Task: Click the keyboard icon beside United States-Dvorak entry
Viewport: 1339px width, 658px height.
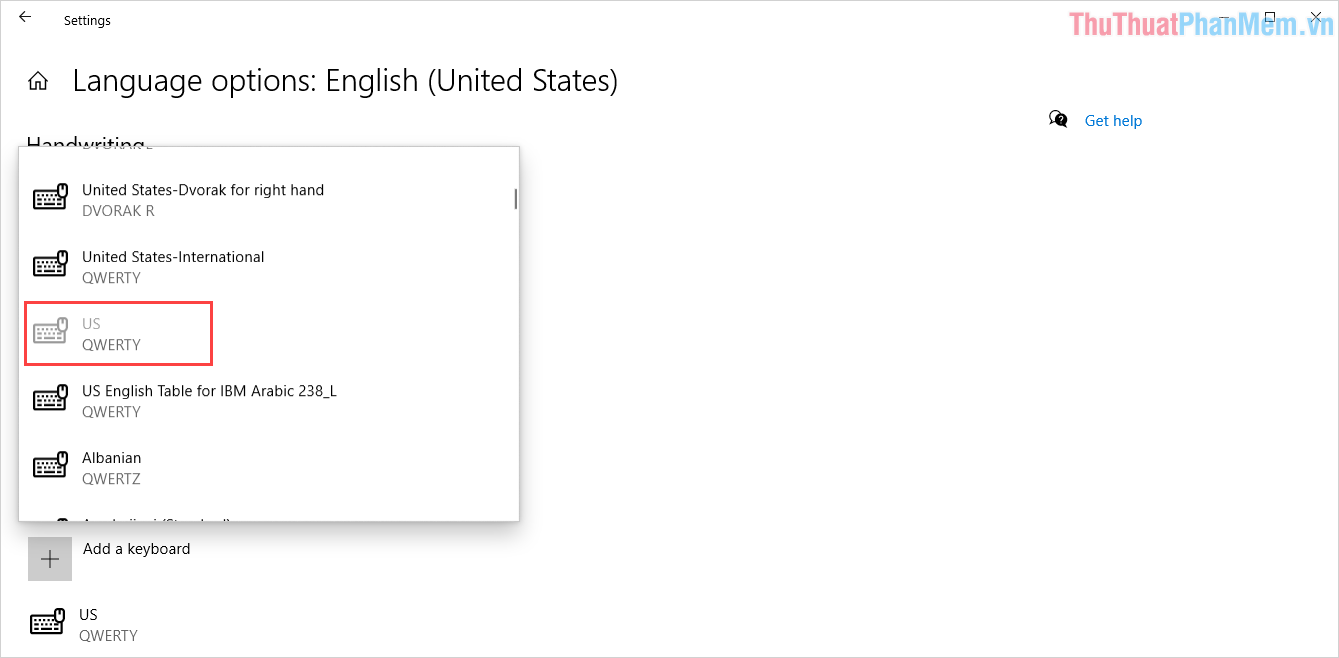Action: (50, 197)
